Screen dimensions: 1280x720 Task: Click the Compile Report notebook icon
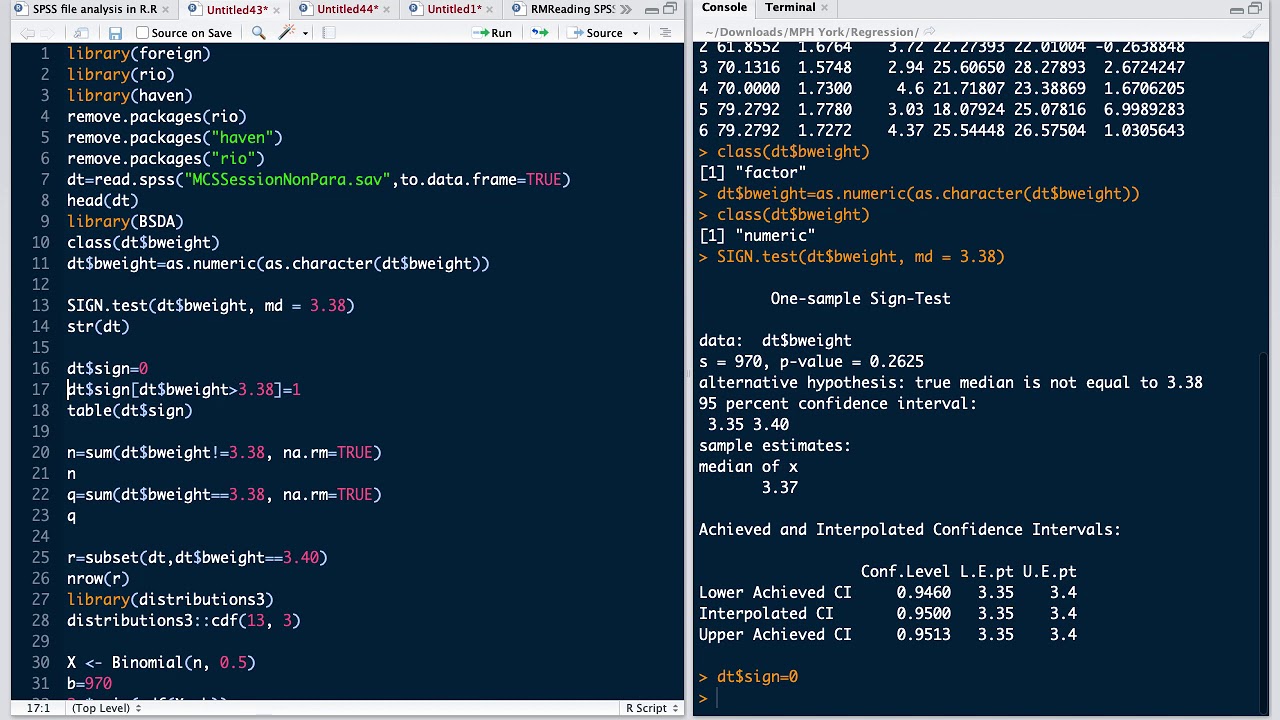328,33
